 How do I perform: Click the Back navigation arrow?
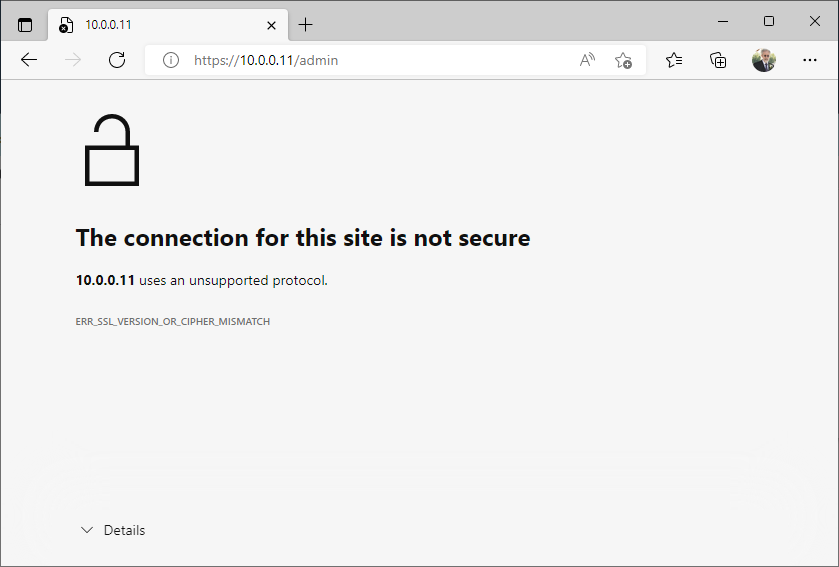pyautogui.click(x=29, y=60)
